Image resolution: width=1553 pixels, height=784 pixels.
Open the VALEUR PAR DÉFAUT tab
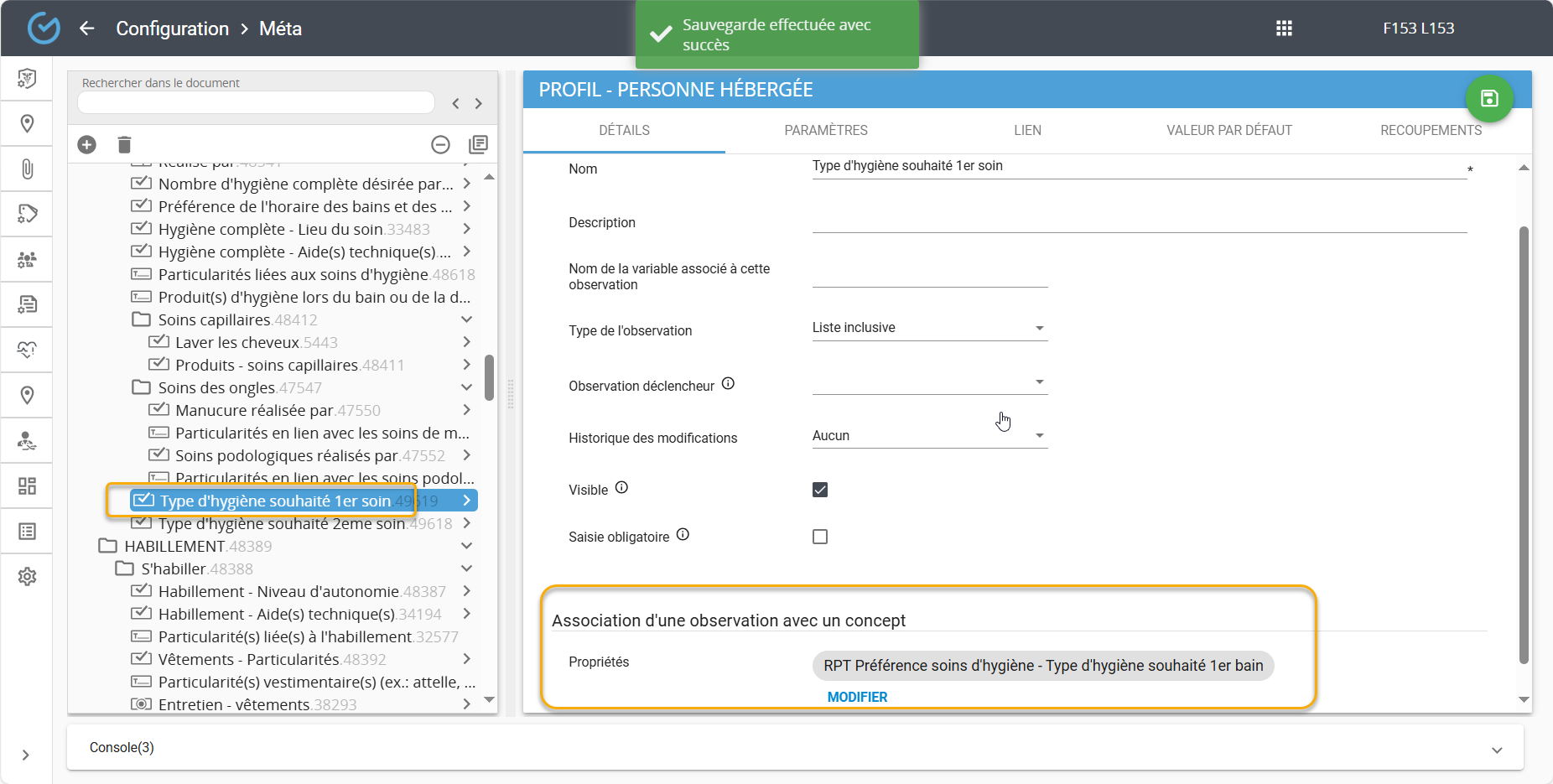point(1228,130)
